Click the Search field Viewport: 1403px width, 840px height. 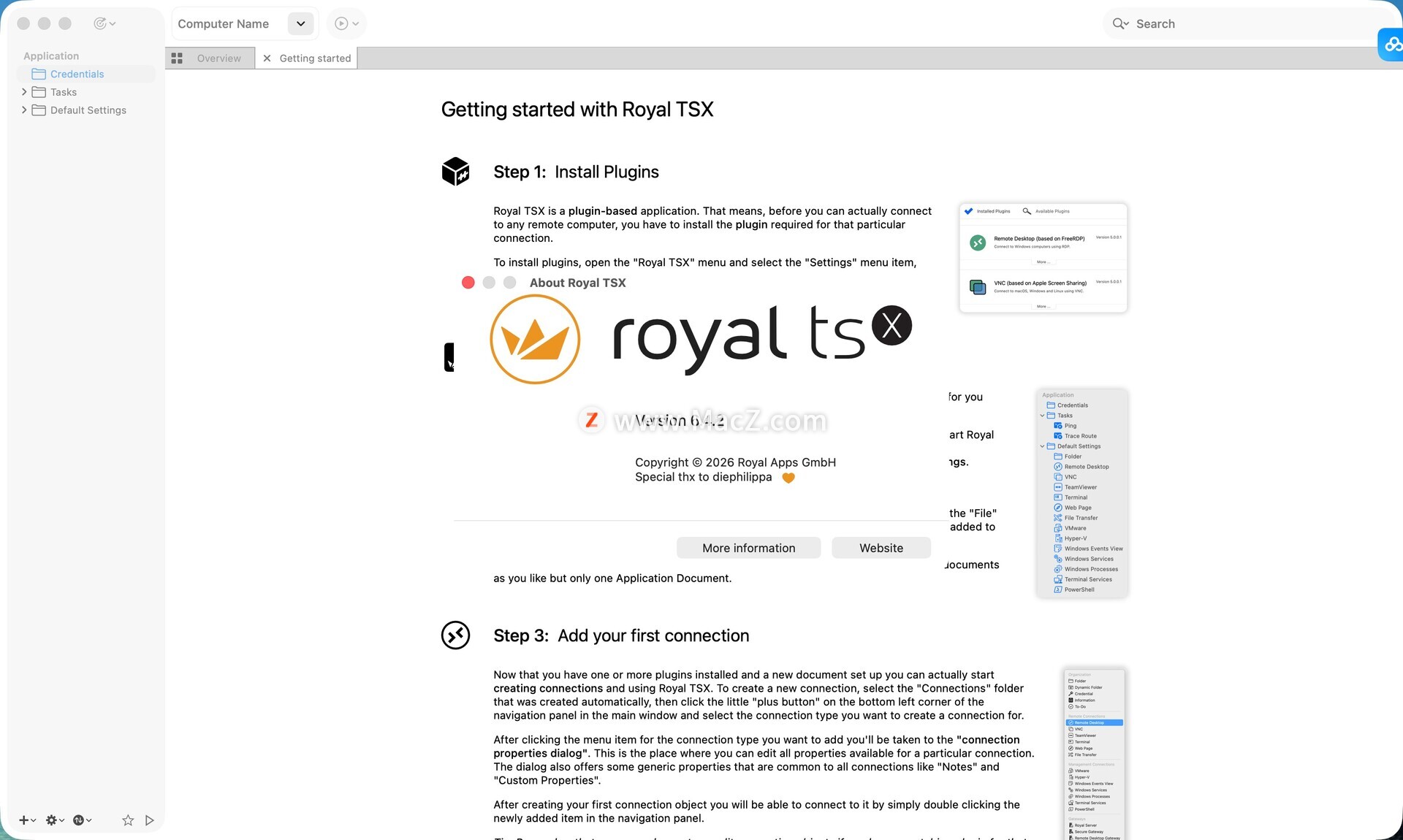[1242, 23]
